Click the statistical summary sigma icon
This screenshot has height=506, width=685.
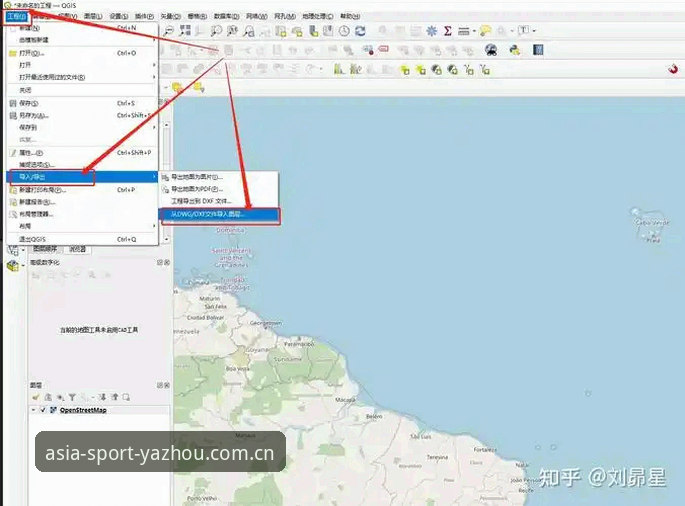pyautogui.click(x=447, y=31)
